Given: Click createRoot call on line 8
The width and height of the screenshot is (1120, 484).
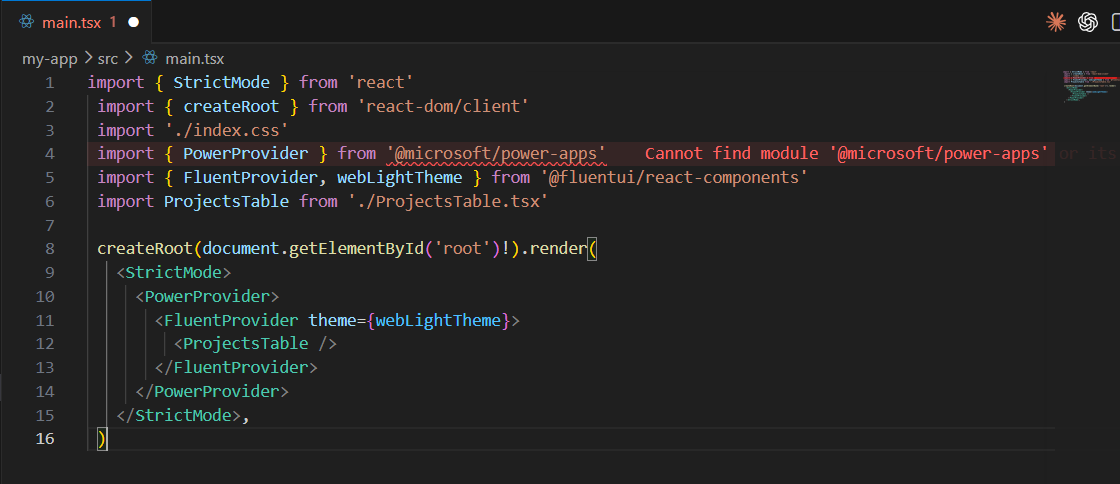Looking at the screenshot, I should [x=145, y=248].
